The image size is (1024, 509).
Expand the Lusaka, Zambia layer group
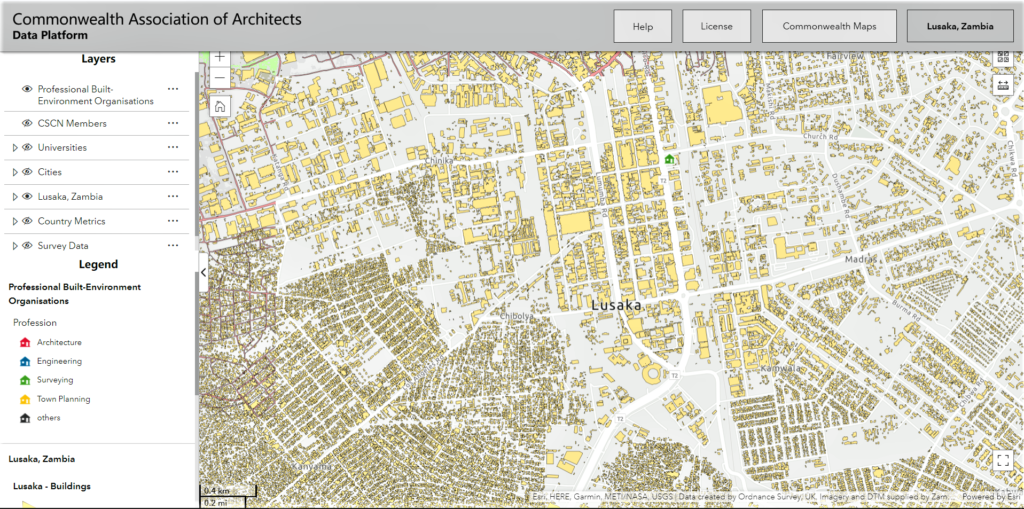pyautogui.click(x=14, y=197)
